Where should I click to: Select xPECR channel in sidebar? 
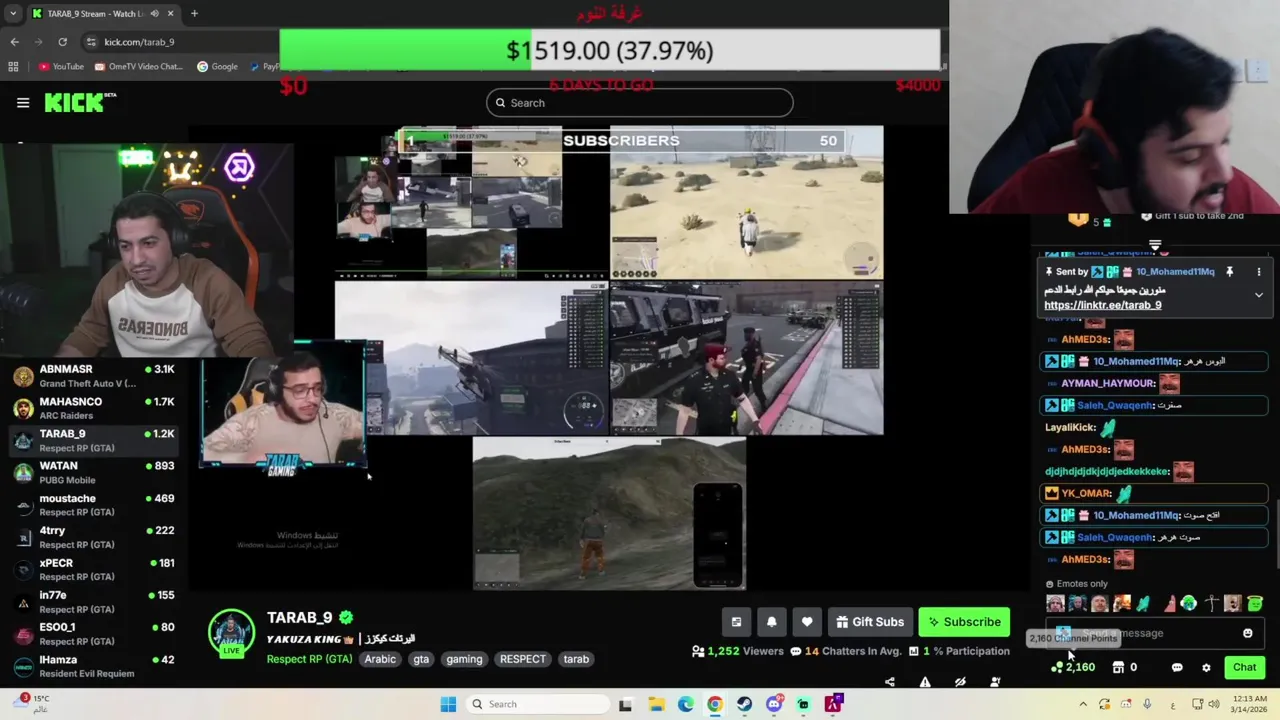[94, 570]
